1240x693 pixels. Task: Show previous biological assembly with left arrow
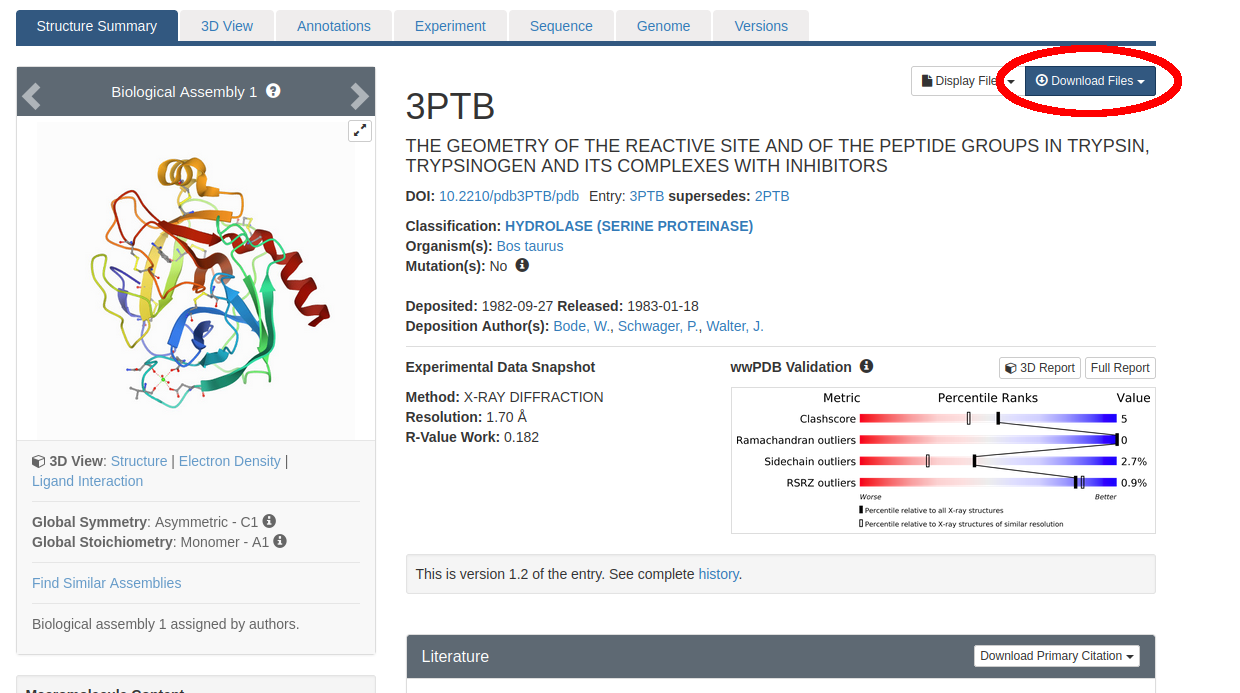point(31,96)
